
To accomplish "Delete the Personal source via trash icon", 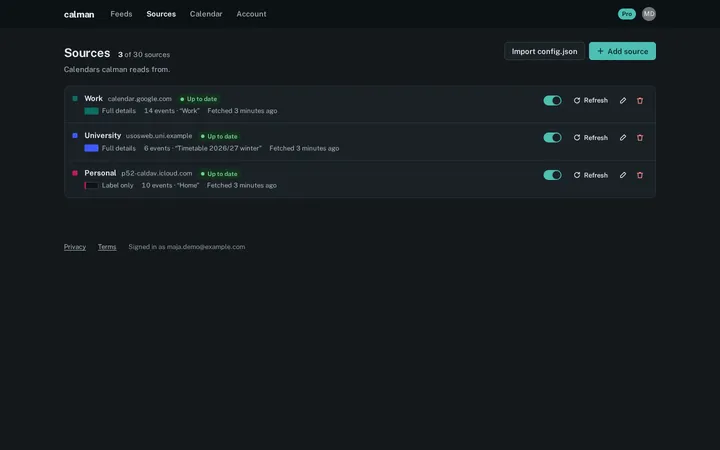I will [x=640, y=175].
